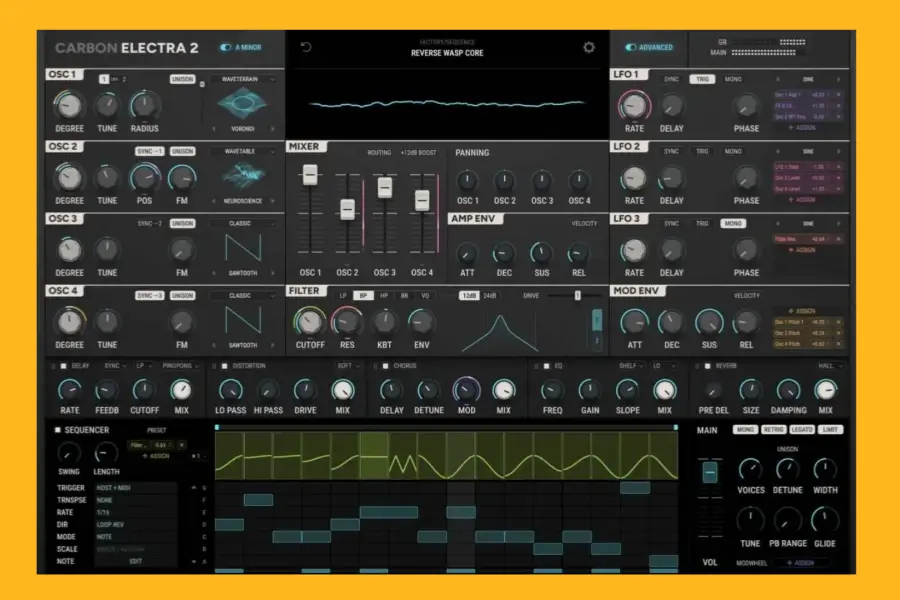Enable the Reverb effect checkbox
Screen dimensions: 900x600
[708, 366]
